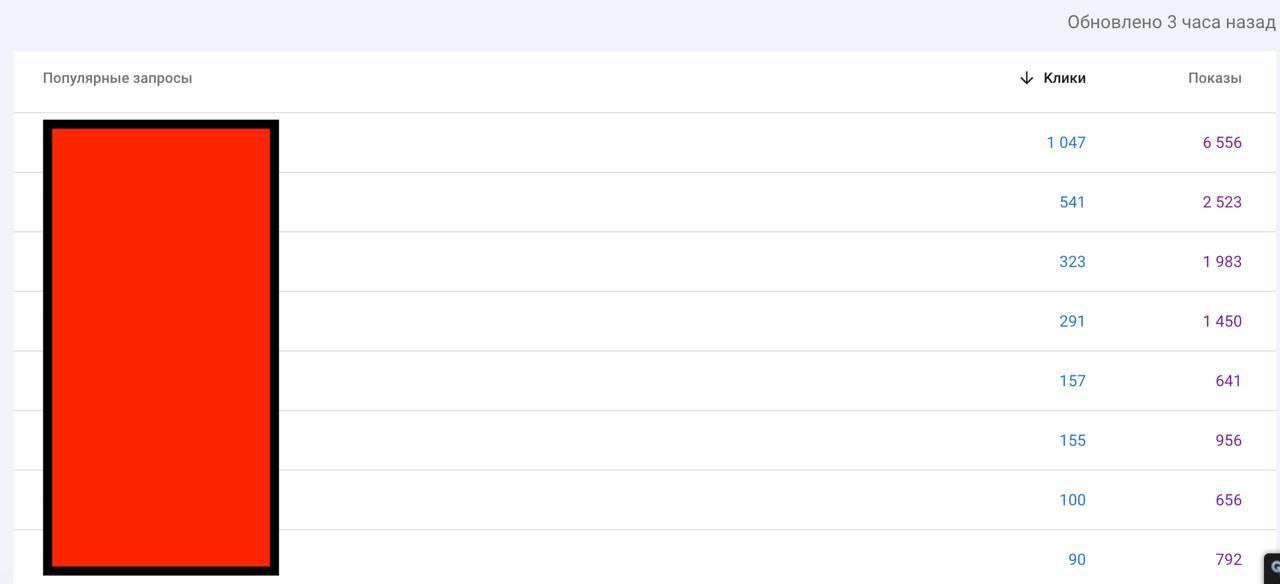The height and width of the screenshot is (584, 1280).
Task: Click the 1 983 impressions link
Action: (x=1222, y=262)
